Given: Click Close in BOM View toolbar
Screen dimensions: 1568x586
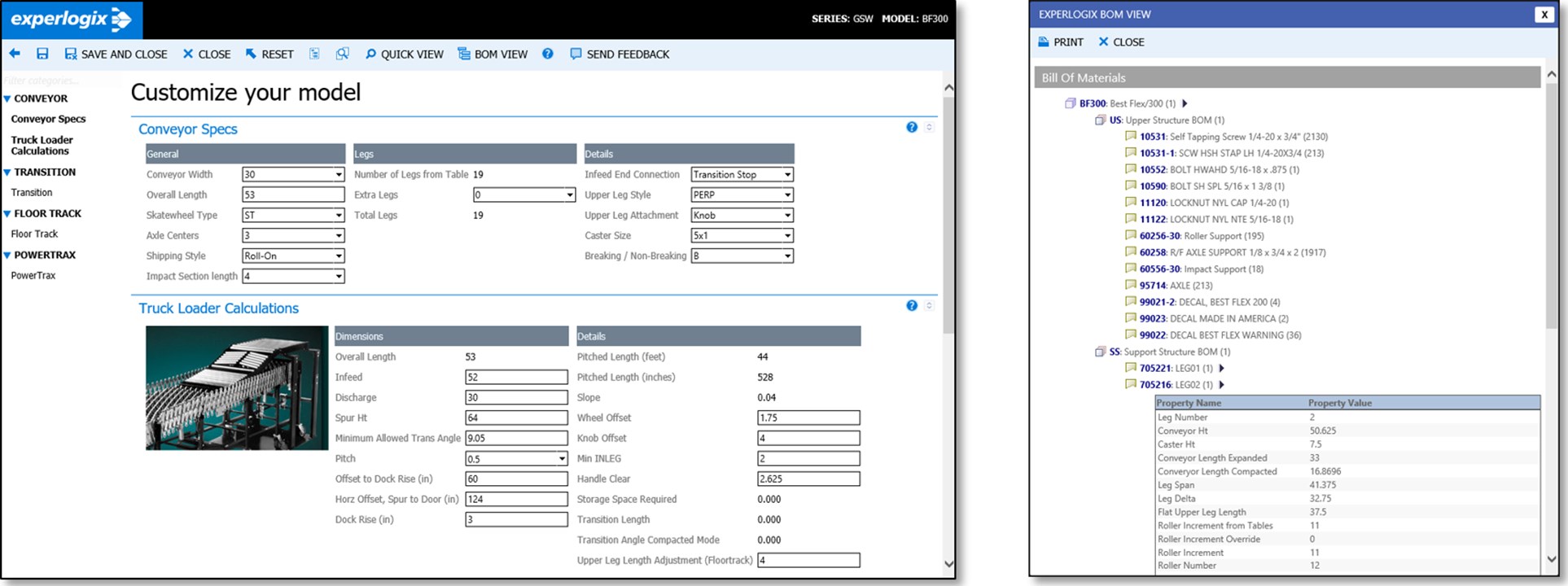Looking at the screenshot, I should [1121, 42].
